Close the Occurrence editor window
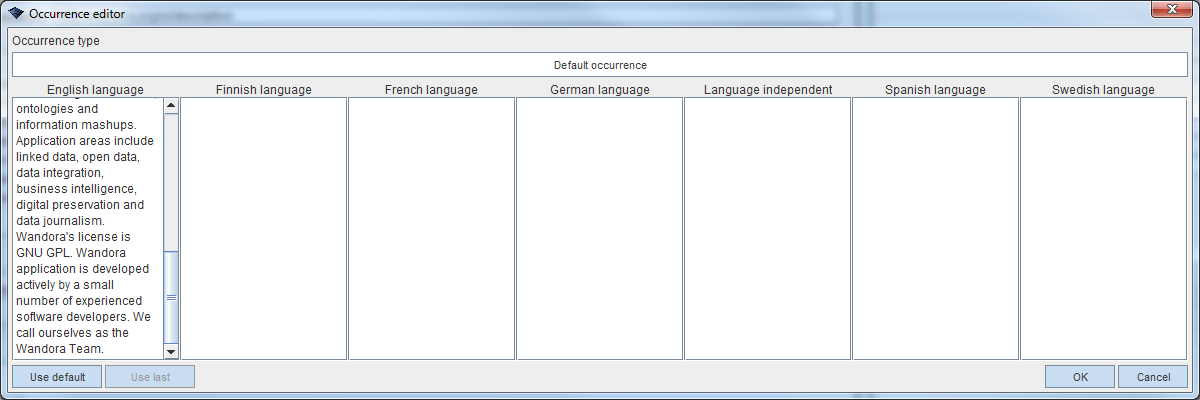1200x400 pixels. click(1164, 12)
